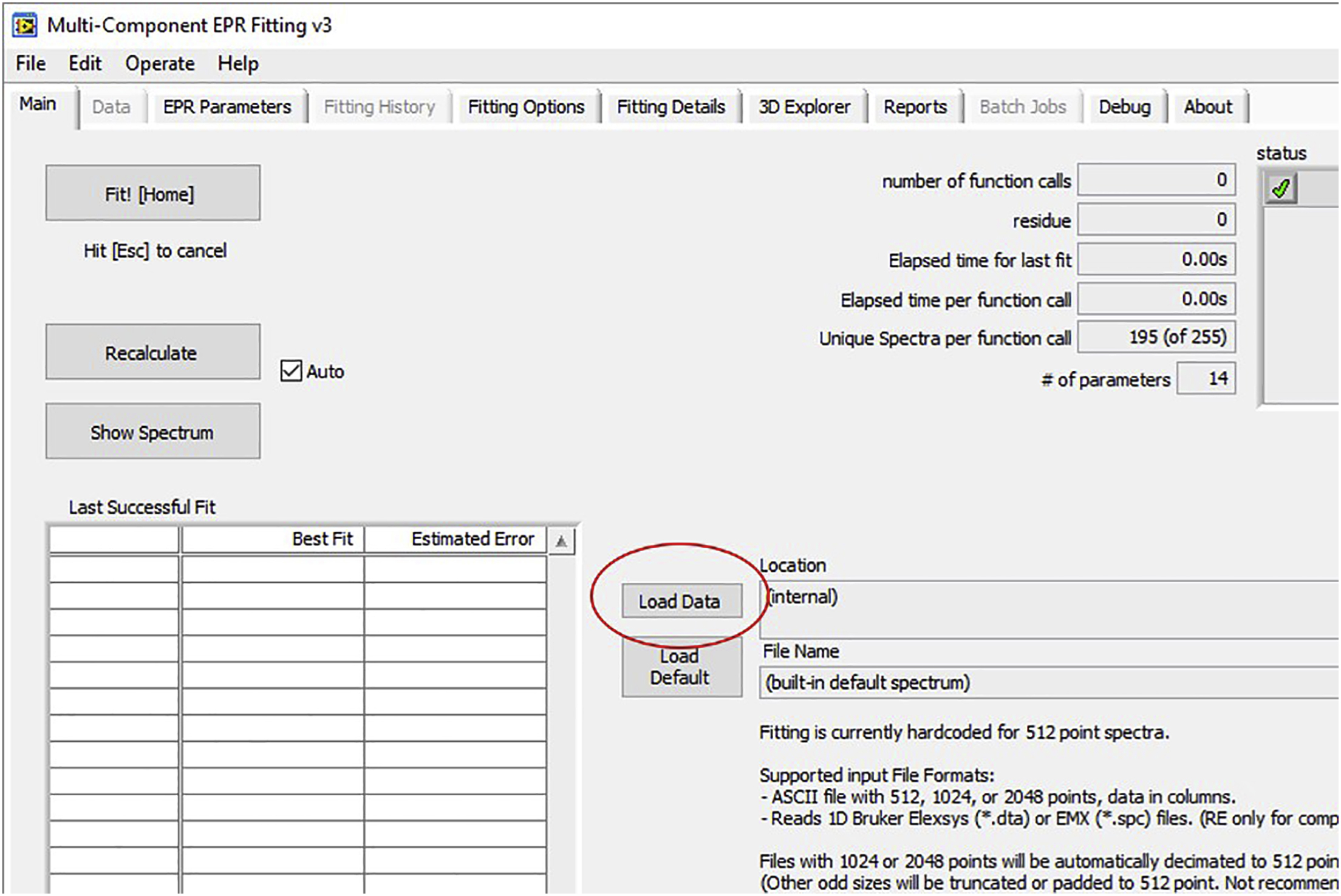The image size is (1341, 896).
Task: Go to the Reports tab
Action: 915,107
